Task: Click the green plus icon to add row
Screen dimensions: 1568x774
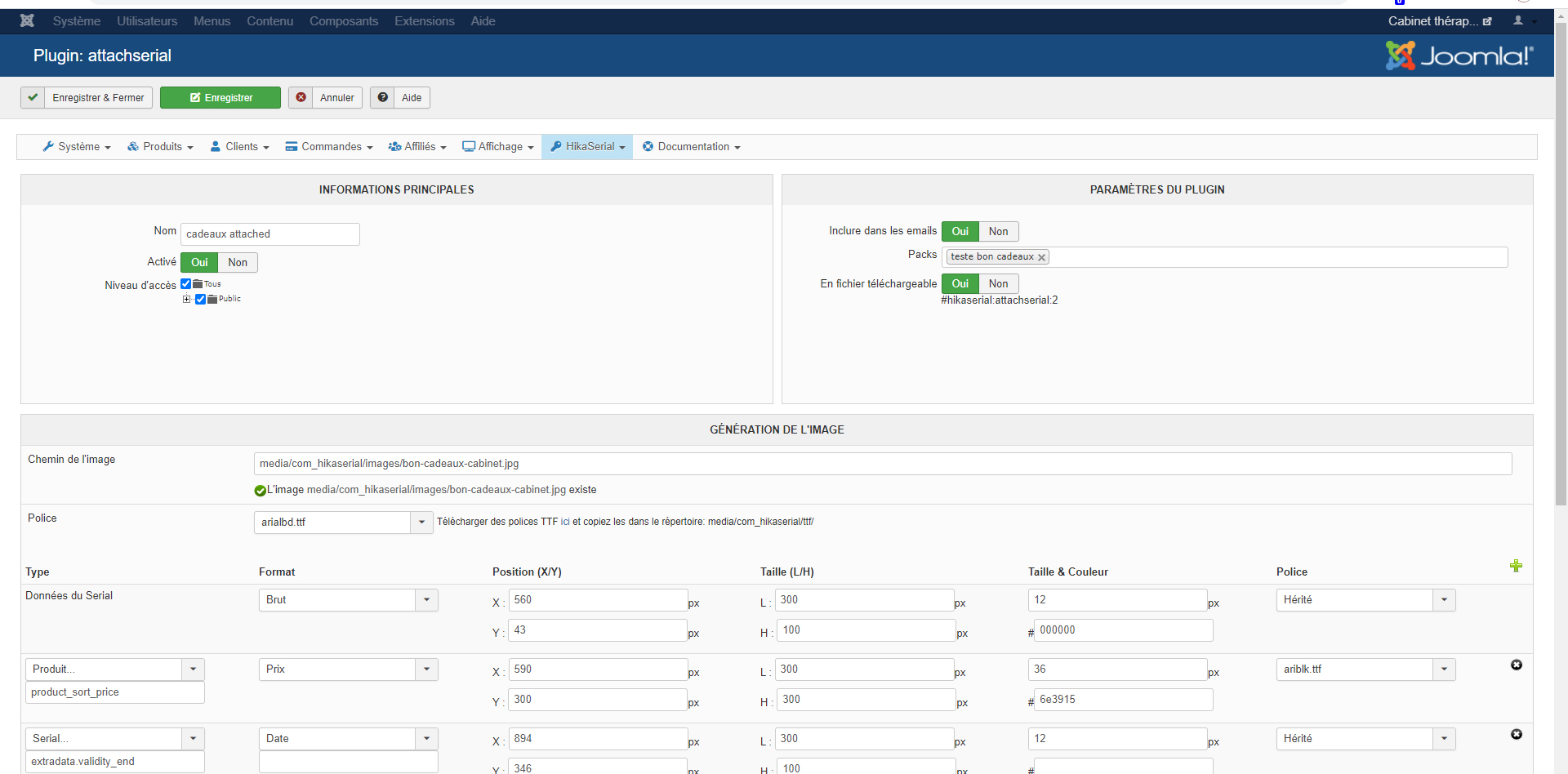Action: (x=1516, y=566)
